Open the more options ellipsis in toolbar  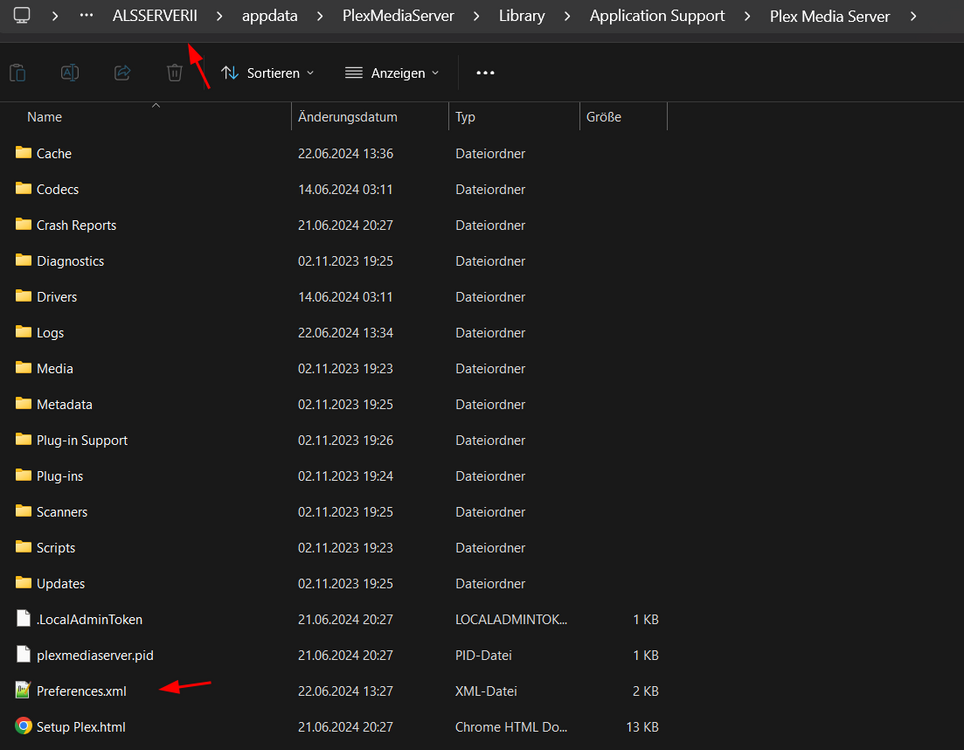(485, 73)
